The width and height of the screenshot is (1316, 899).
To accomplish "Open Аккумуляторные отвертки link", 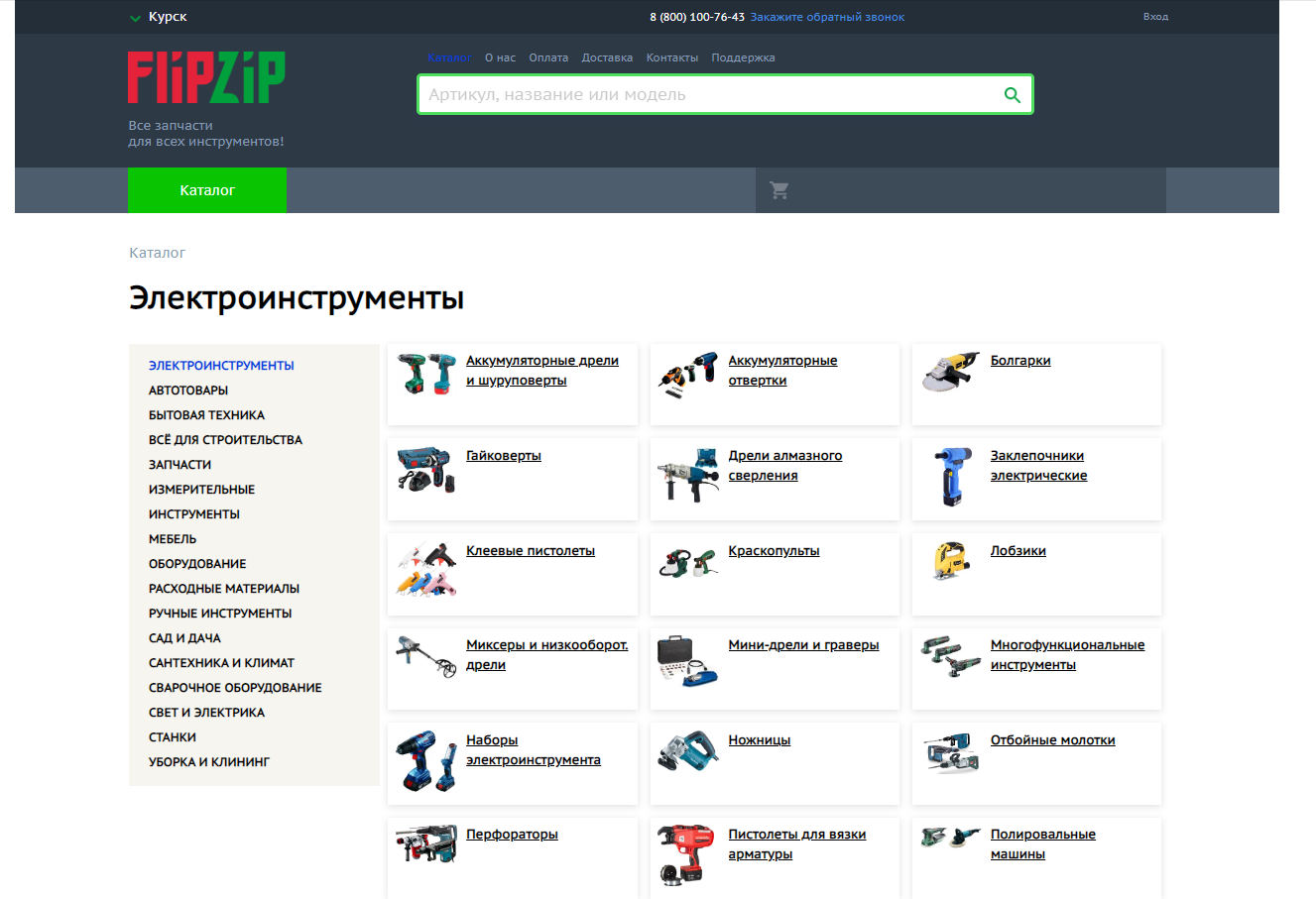I will pyautogui.click(x=782, y=371).
